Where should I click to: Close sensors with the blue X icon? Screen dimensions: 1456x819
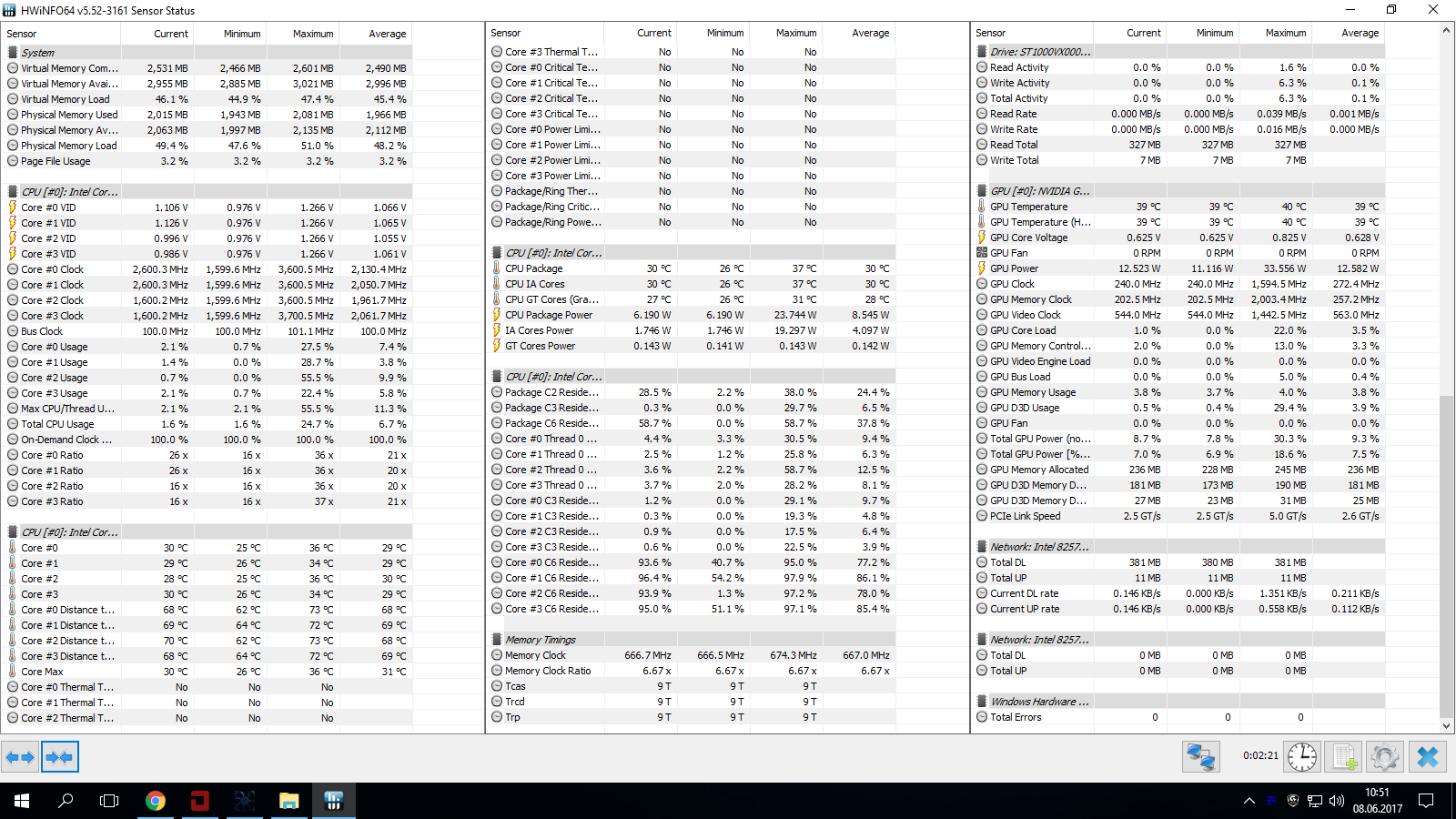click(1428, 756)
